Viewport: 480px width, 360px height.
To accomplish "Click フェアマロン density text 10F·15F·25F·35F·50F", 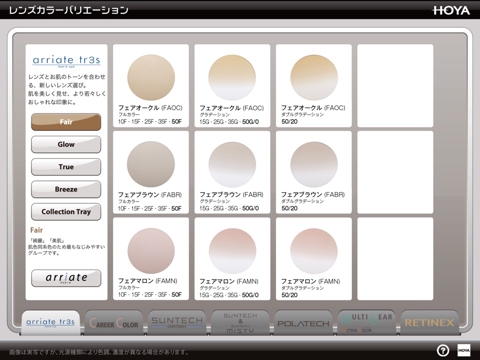I will coord(150,295).
